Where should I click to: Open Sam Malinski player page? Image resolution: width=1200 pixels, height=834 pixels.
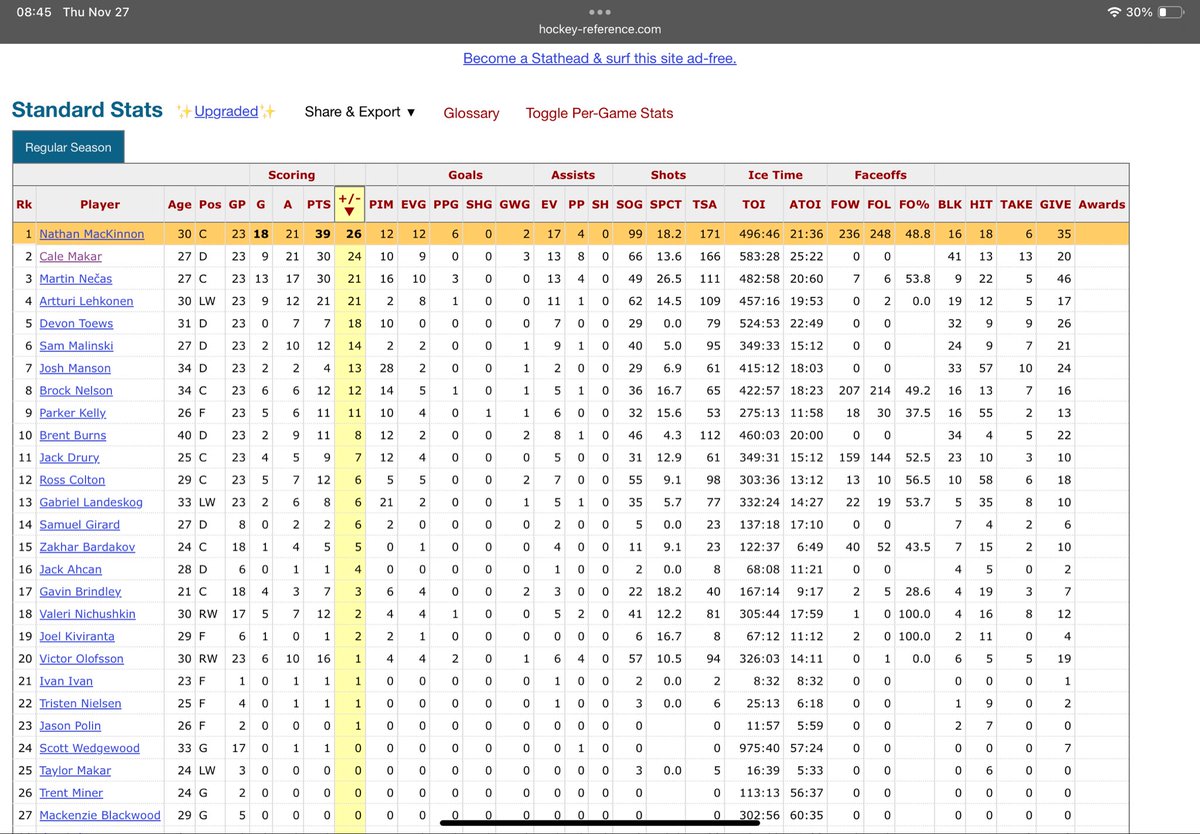(76, 346)
